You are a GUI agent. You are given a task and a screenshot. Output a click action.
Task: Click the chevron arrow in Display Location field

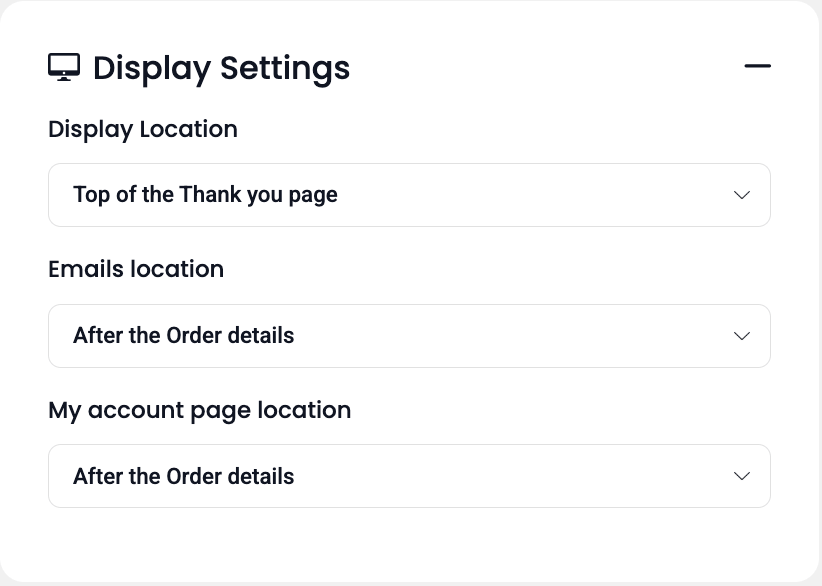point(742,195)
